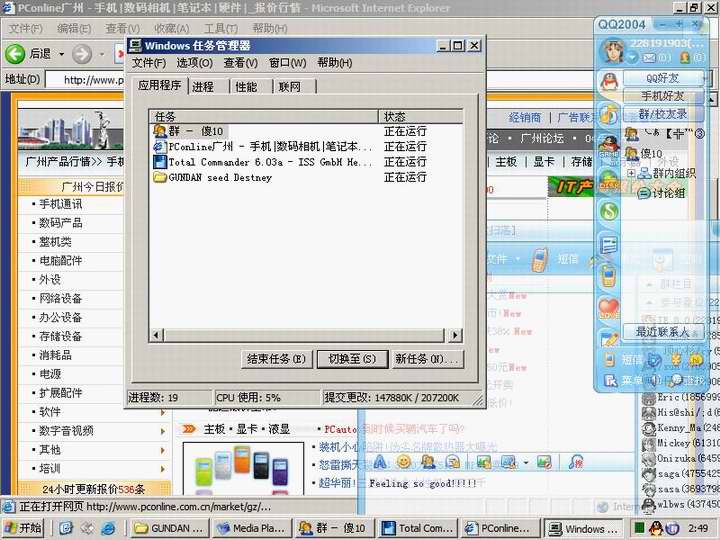
Task: Switch to the 进程 tab
Action: click(208, 87)
